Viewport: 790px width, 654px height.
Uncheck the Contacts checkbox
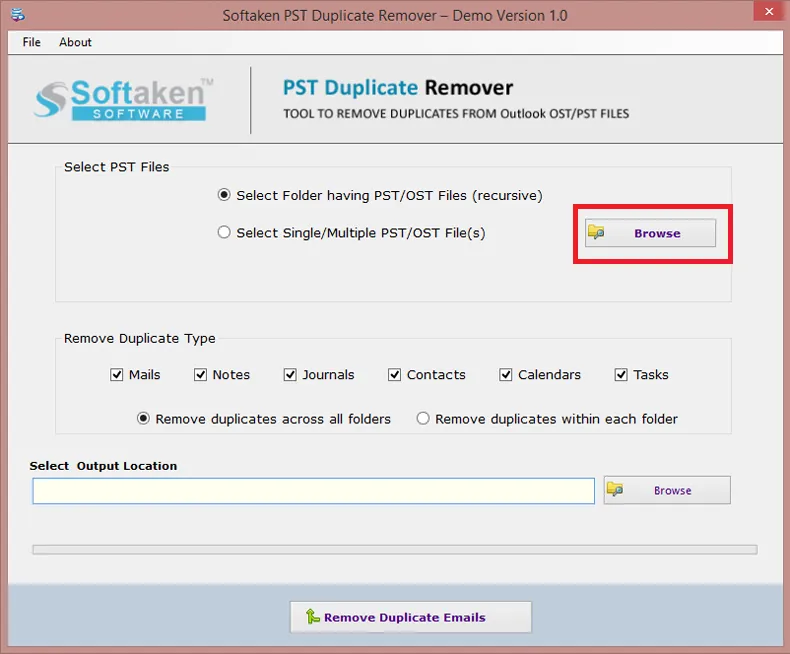(394, 375)
